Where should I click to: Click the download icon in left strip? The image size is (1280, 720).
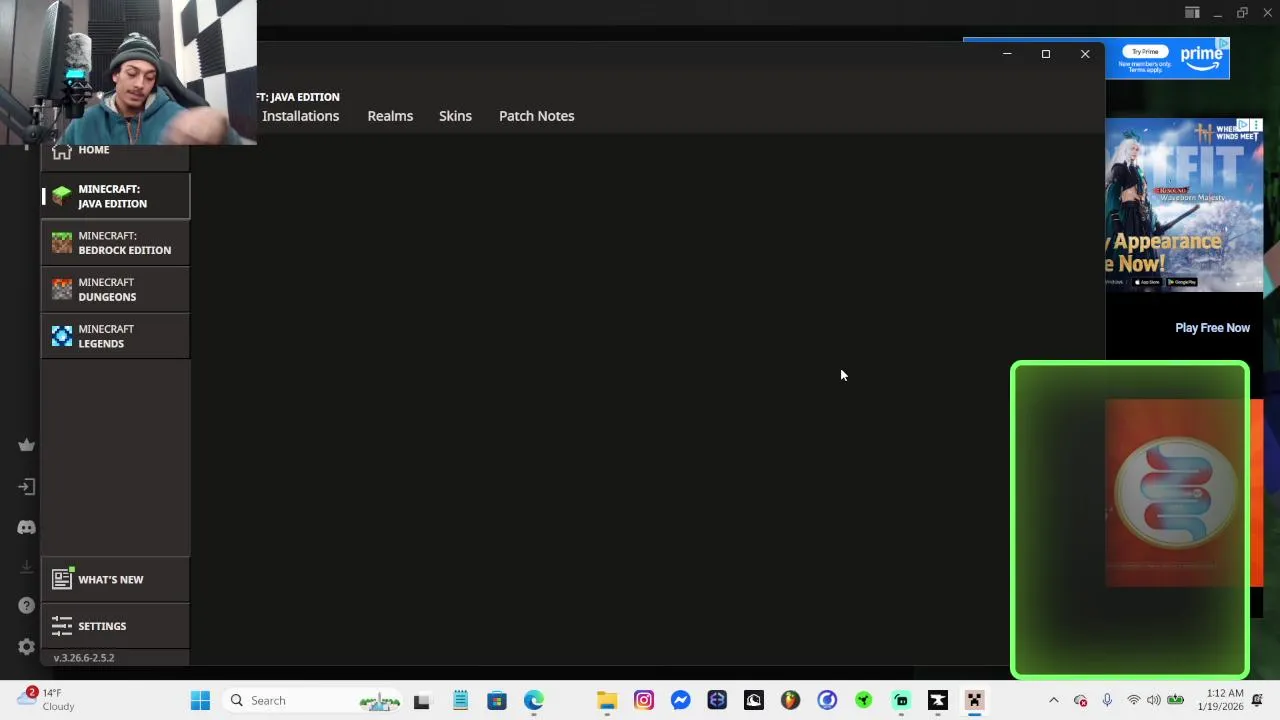click(x=27, y=567)
